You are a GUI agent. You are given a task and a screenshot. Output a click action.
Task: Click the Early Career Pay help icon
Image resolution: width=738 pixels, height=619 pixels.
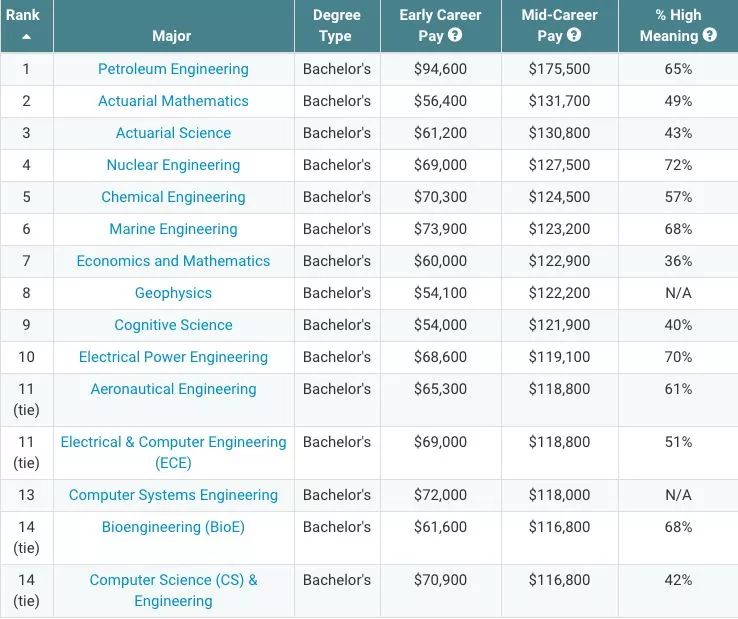[x=455, y=36]
